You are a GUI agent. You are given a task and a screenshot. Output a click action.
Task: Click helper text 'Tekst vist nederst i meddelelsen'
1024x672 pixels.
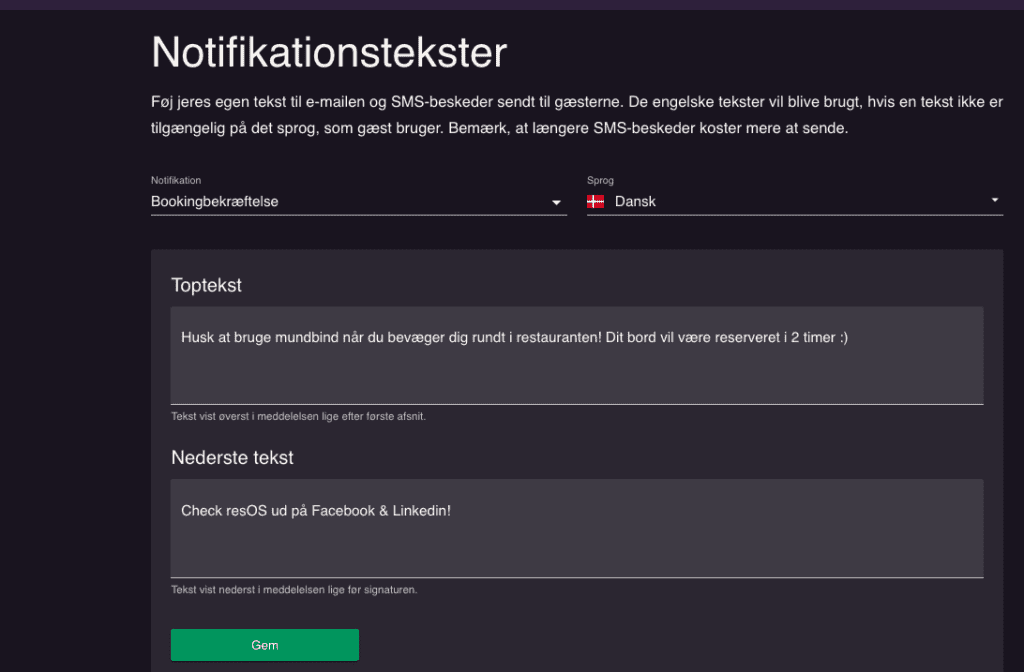click(x=294, y=590)
